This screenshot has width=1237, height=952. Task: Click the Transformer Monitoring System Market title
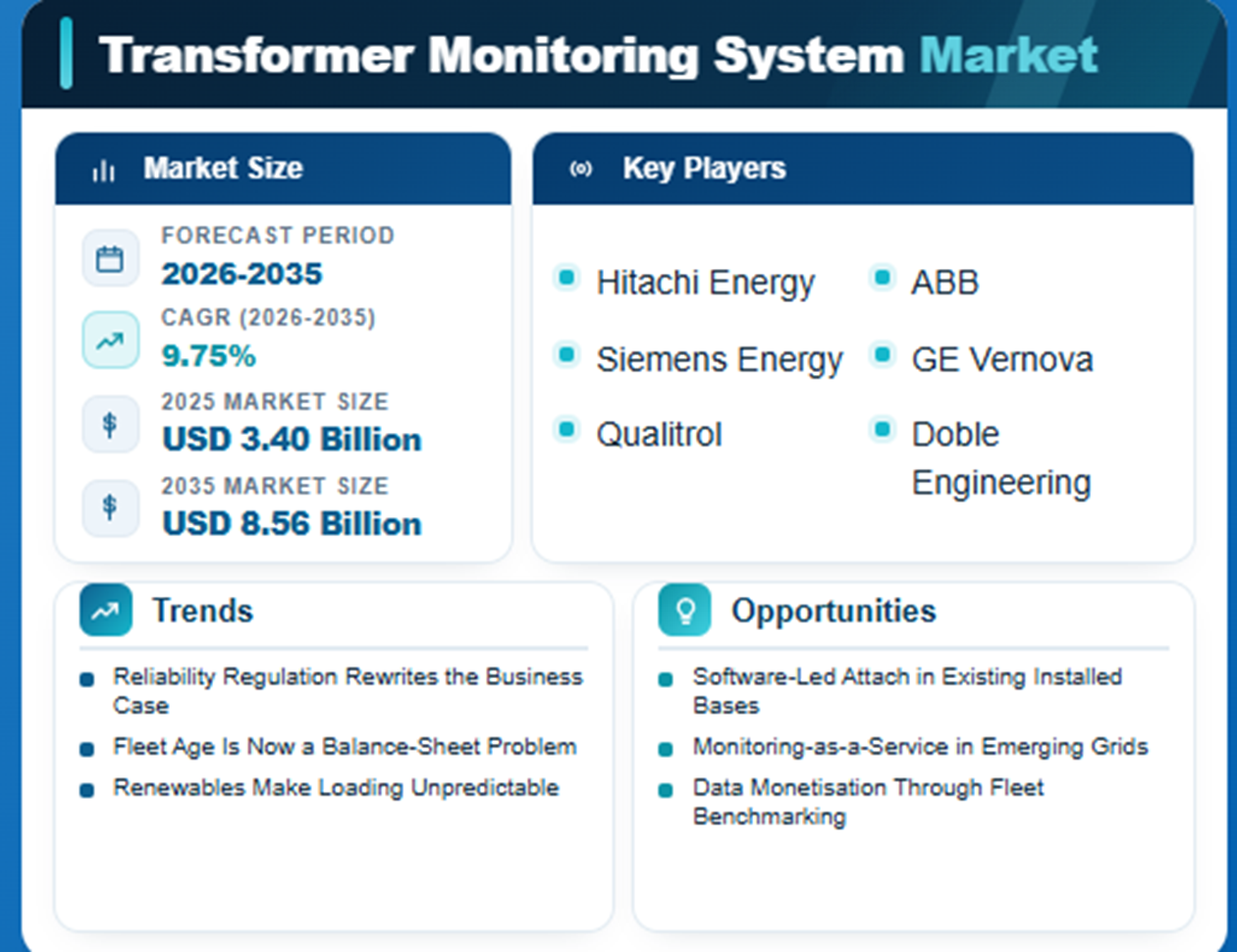tap(598, 55)
